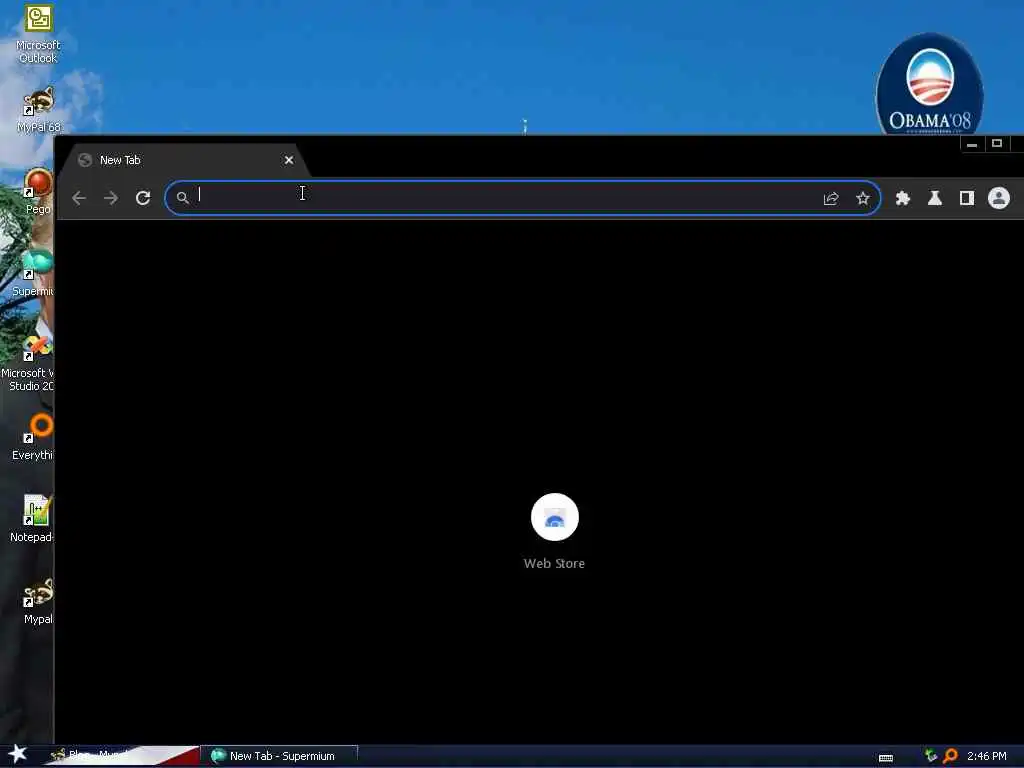Select the bottom Mypal desktop shortcut

38,601
